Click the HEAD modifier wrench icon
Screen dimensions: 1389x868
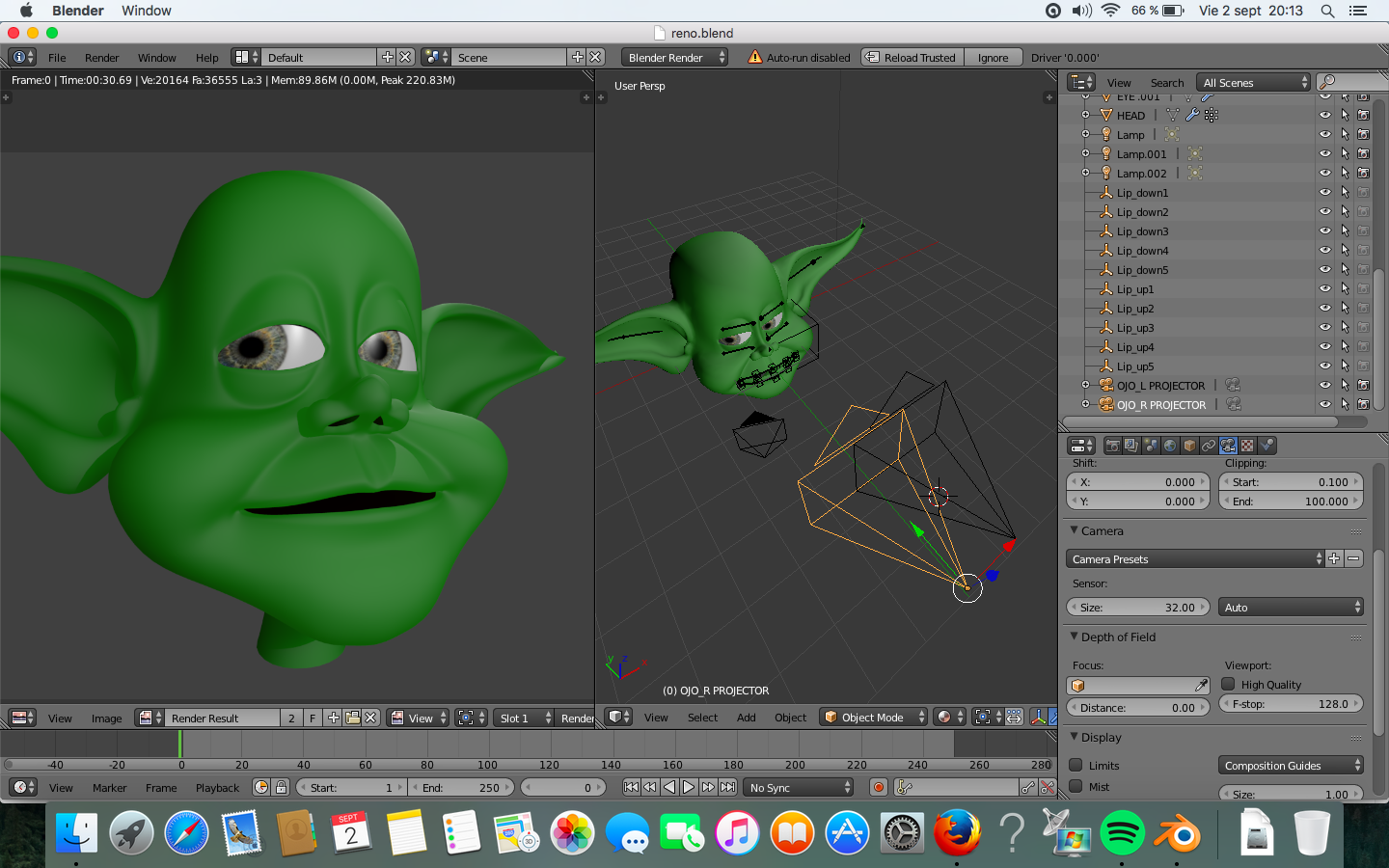point(1192,115)
